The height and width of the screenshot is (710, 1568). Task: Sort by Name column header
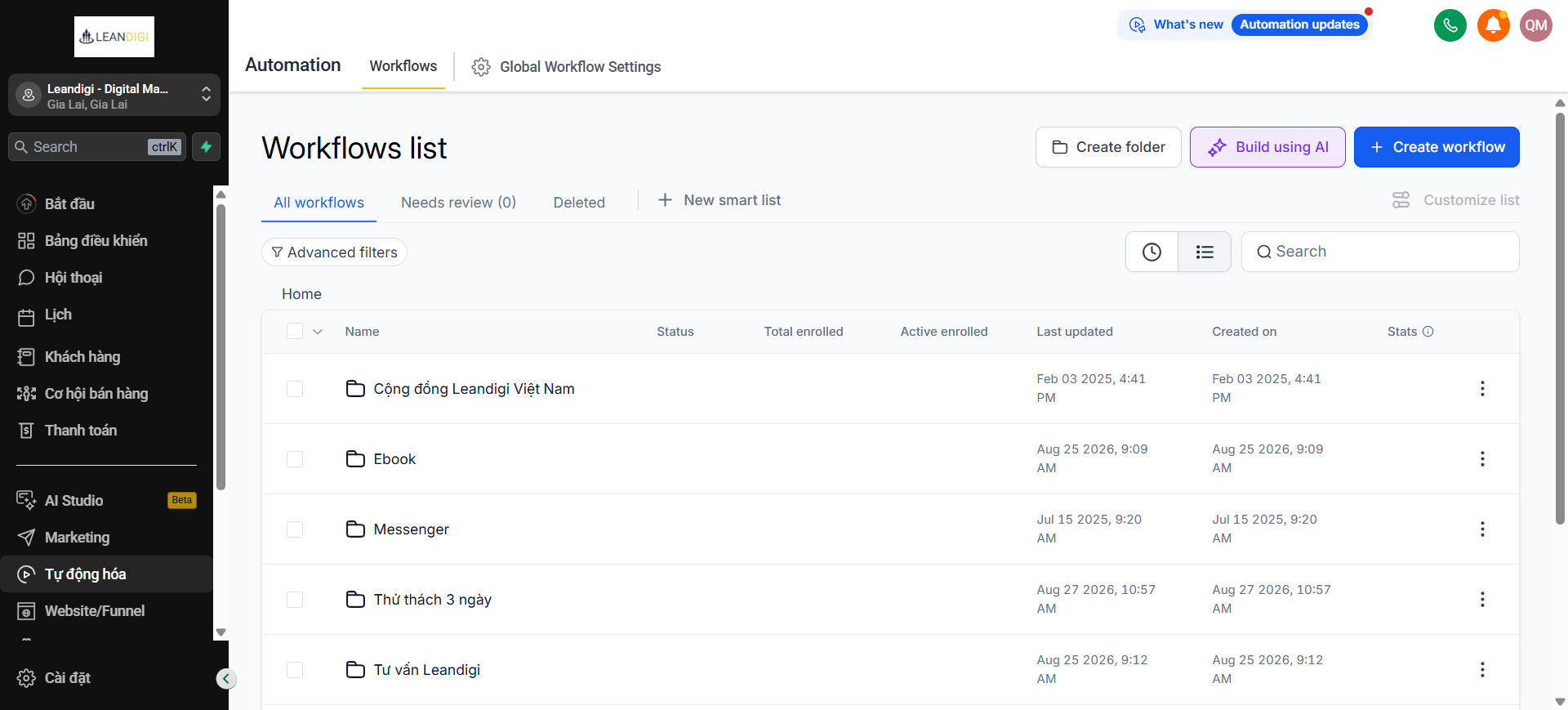click(362, 332)
